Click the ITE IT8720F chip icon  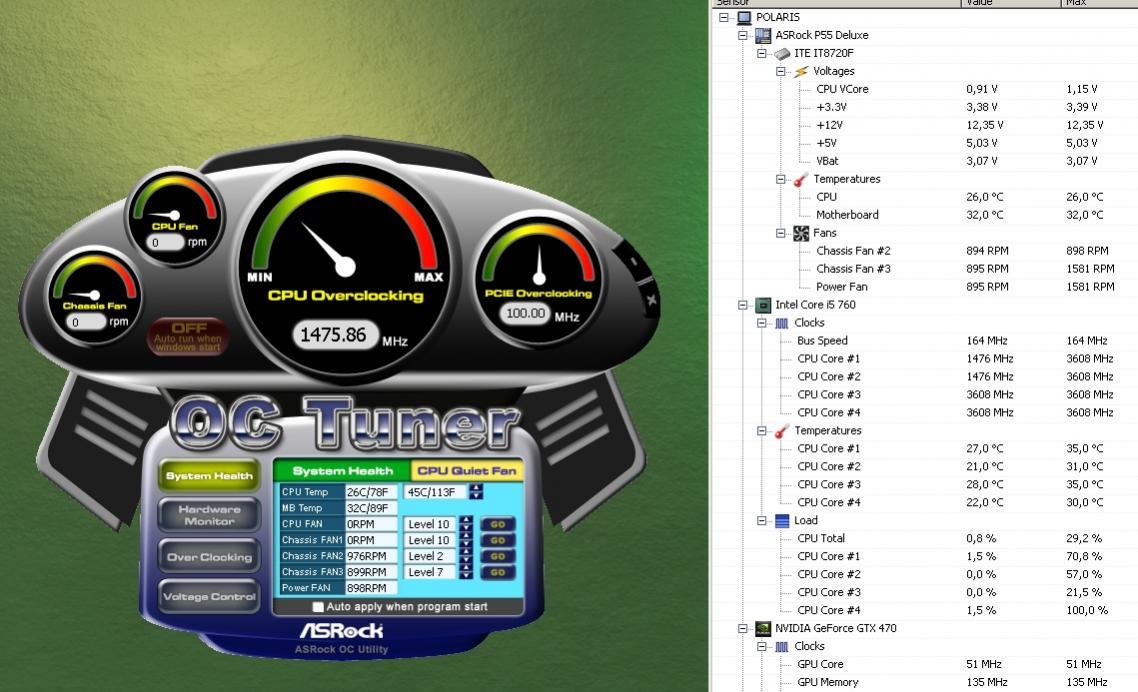pyautogui.click(x=782, y=53)
